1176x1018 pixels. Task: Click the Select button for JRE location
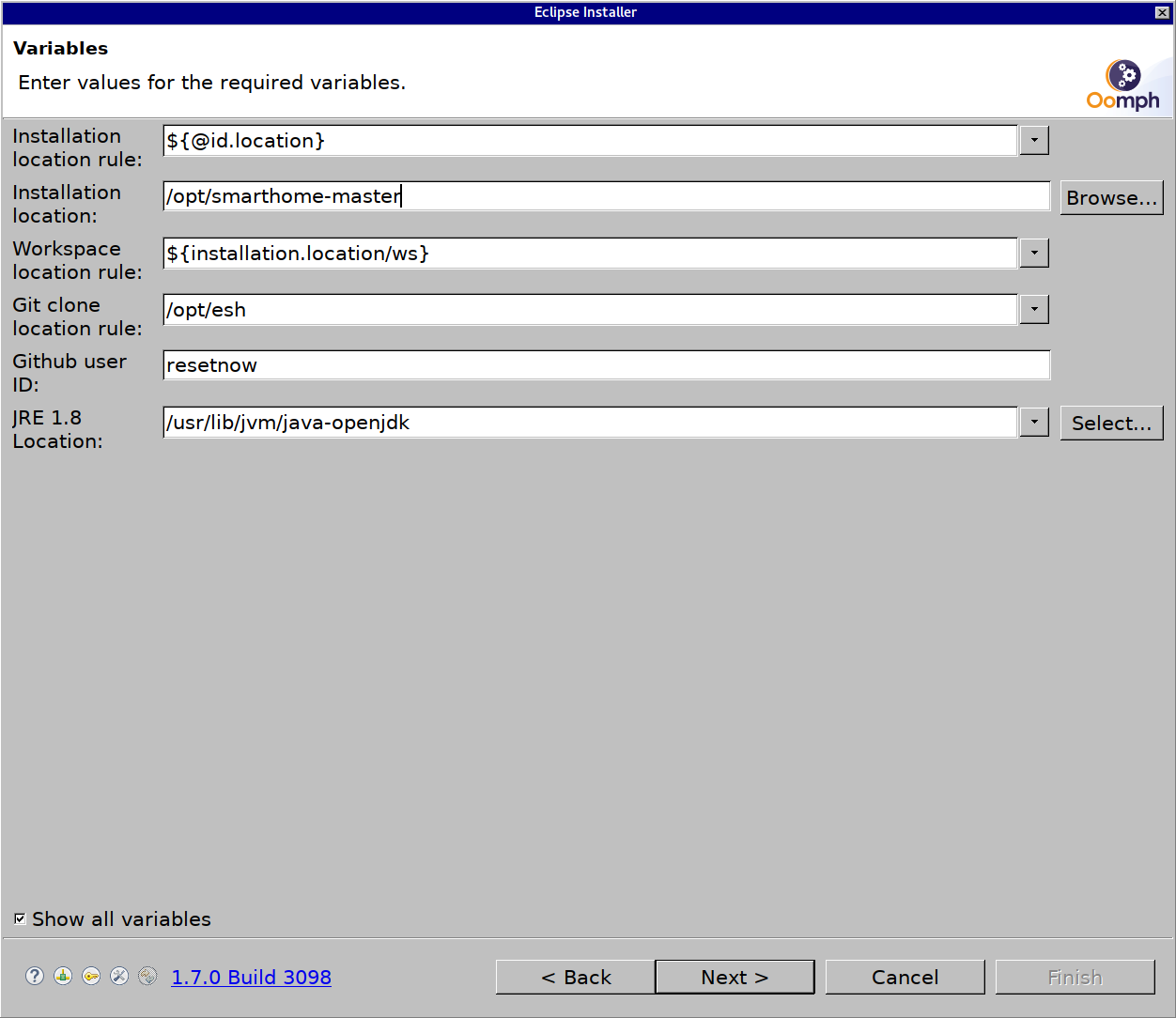(1111, 423)
